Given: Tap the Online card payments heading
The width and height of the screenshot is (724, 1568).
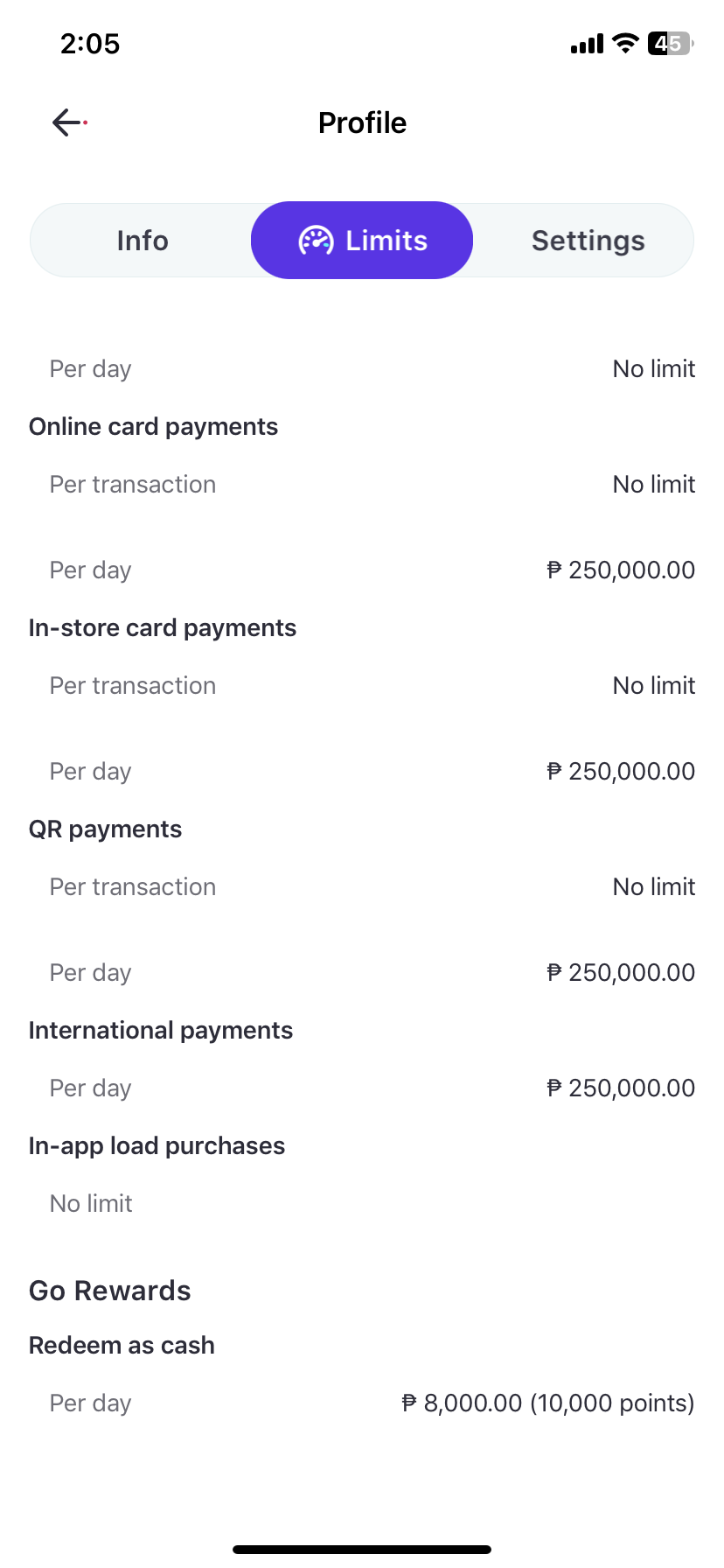Looking at the screenshot, I should tap(154, 427).
